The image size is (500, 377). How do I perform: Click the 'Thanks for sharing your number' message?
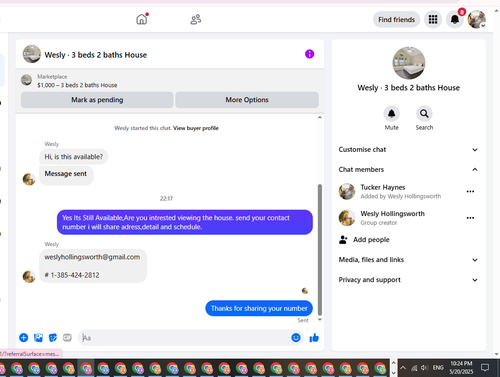pyautogui.click(x=259, y=308)
